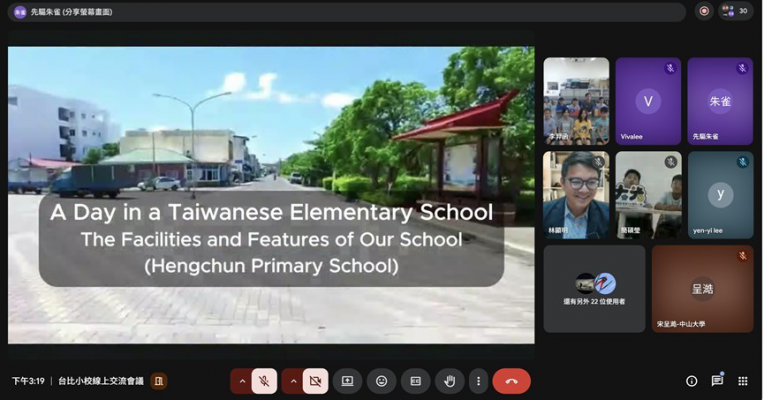Show all 30 participants icon
Image resolution: width=764 pixels, height=400 pixels.
[x=736, y=11]
